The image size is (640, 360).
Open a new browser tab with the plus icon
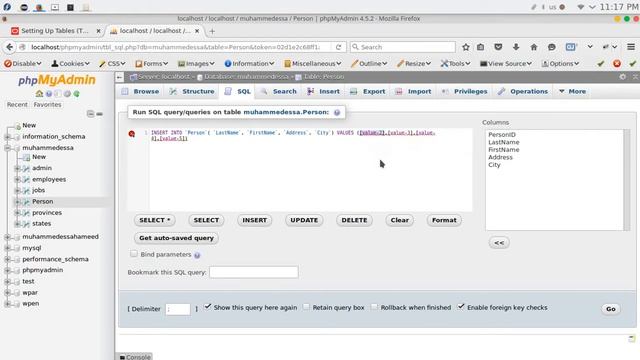pos(212,31)
